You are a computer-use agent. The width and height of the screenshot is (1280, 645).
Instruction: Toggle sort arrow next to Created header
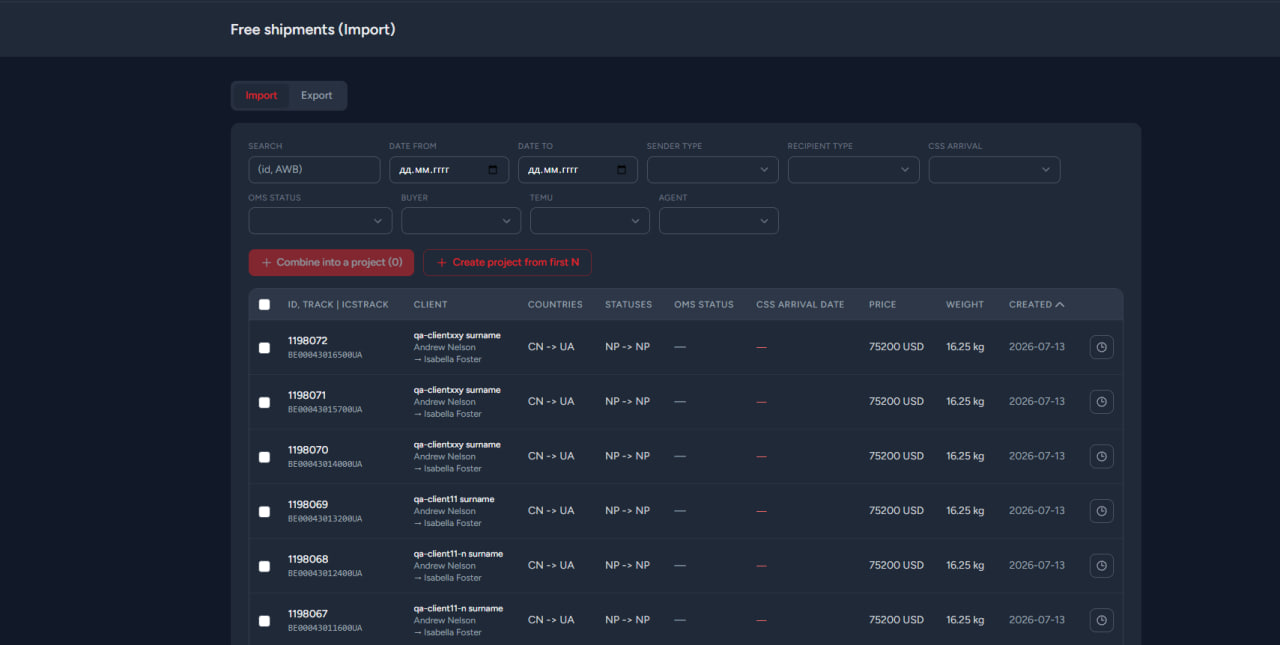pos(1060,304)
